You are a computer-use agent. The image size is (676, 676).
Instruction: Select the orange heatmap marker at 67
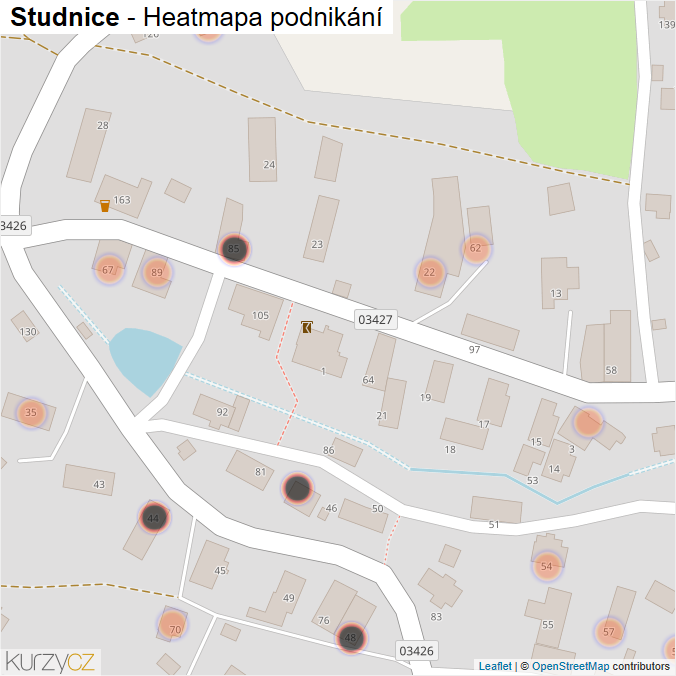coord(109,270)
